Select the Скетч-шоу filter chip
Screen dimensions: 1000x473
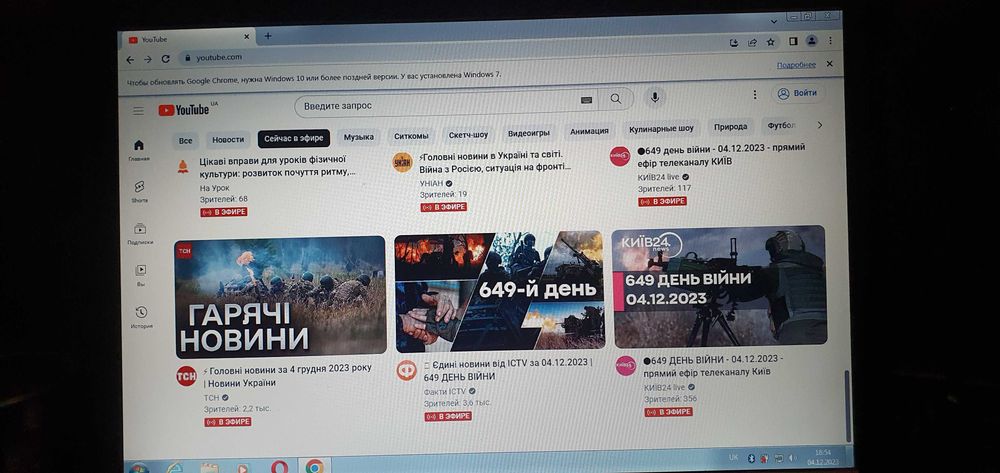pyautogui.click(x=468, y=135)
